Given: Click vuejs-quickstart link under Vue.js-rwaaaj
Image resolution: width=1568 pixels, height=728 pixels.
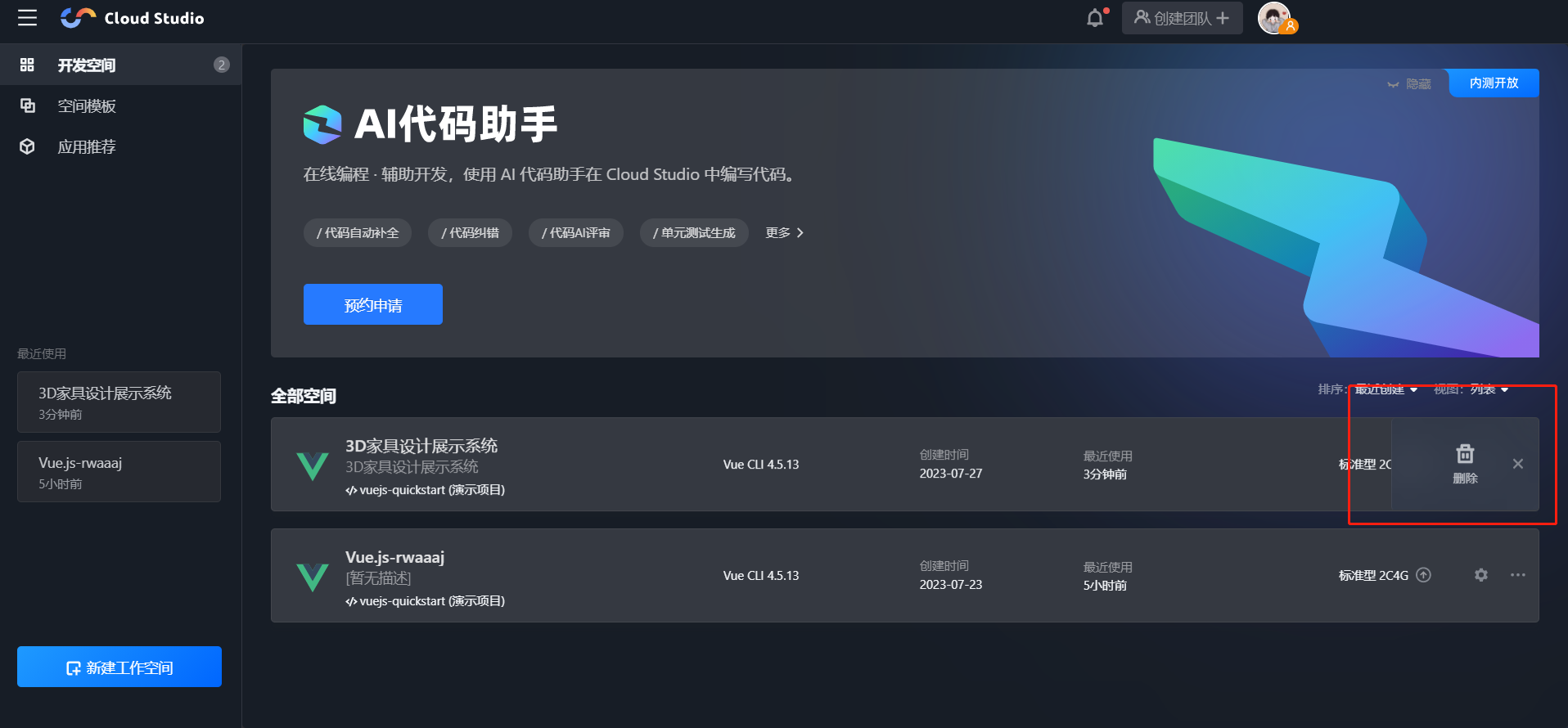Looking at the screenshot, I should pyautogui.click(x=426, y=601).
